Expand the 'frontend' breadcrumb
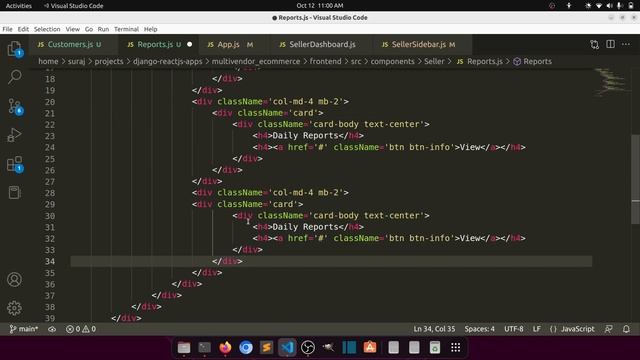Image resolution: width=640 pixels, height=360 pixels. pyautogui.click(x=325, y=61)
